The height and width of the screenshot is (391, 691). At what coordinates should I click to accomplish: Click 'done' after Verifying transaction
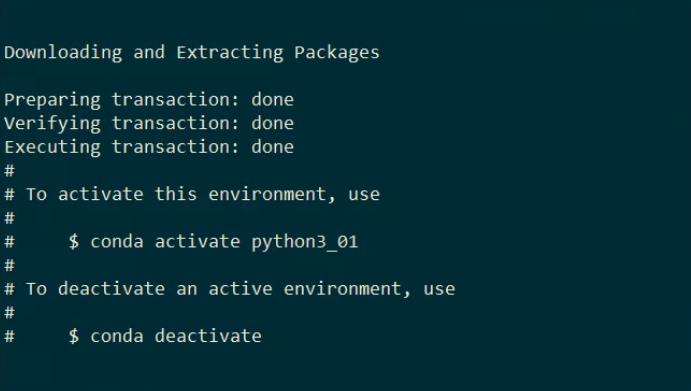click(x=272, y=123)
